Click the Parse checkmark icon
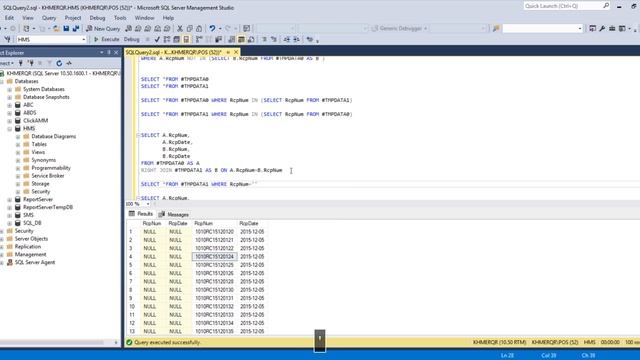This screenshot has width=640, height=360. coord(157,40)
